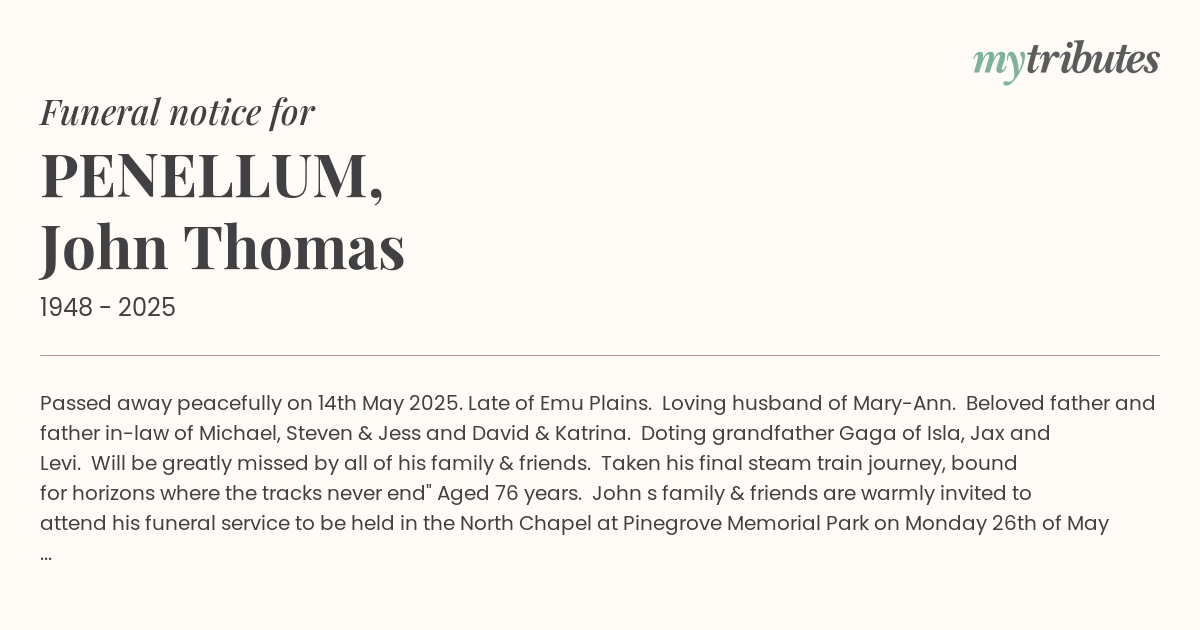Click the John Thomas name heading
Image resolution: width=1200 pixels, height=630 pixels.
(223, 247)
